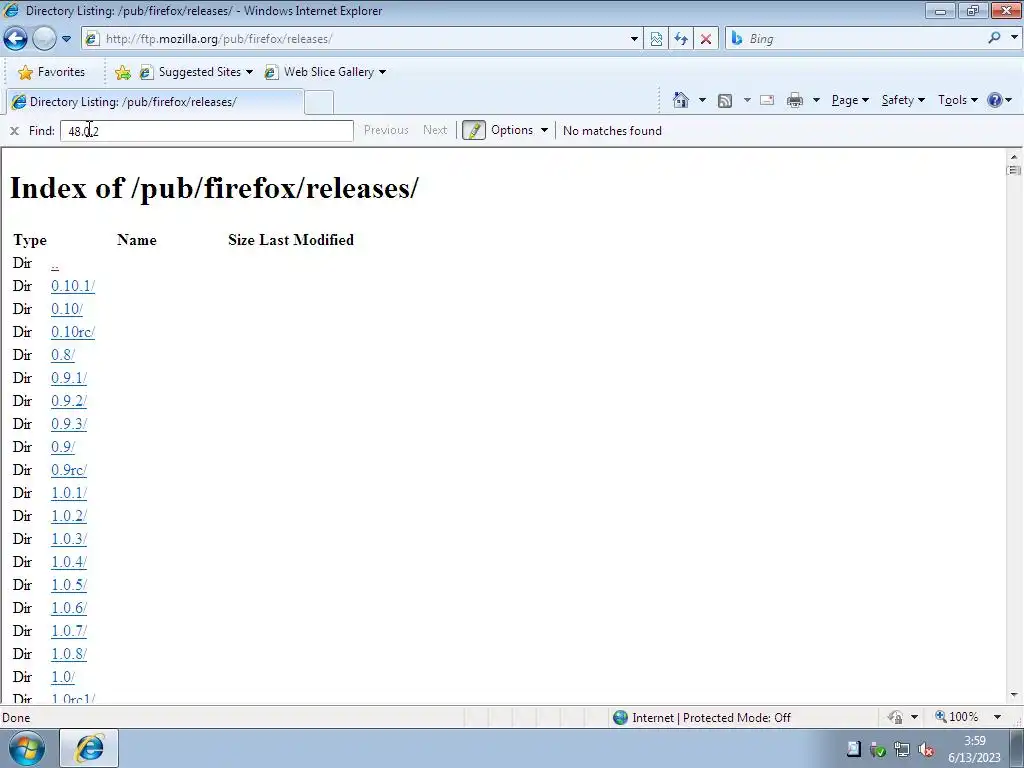Click the address bar URL field
The width and height of the screenshot is (1024, 768).
[x=360, y=39]
